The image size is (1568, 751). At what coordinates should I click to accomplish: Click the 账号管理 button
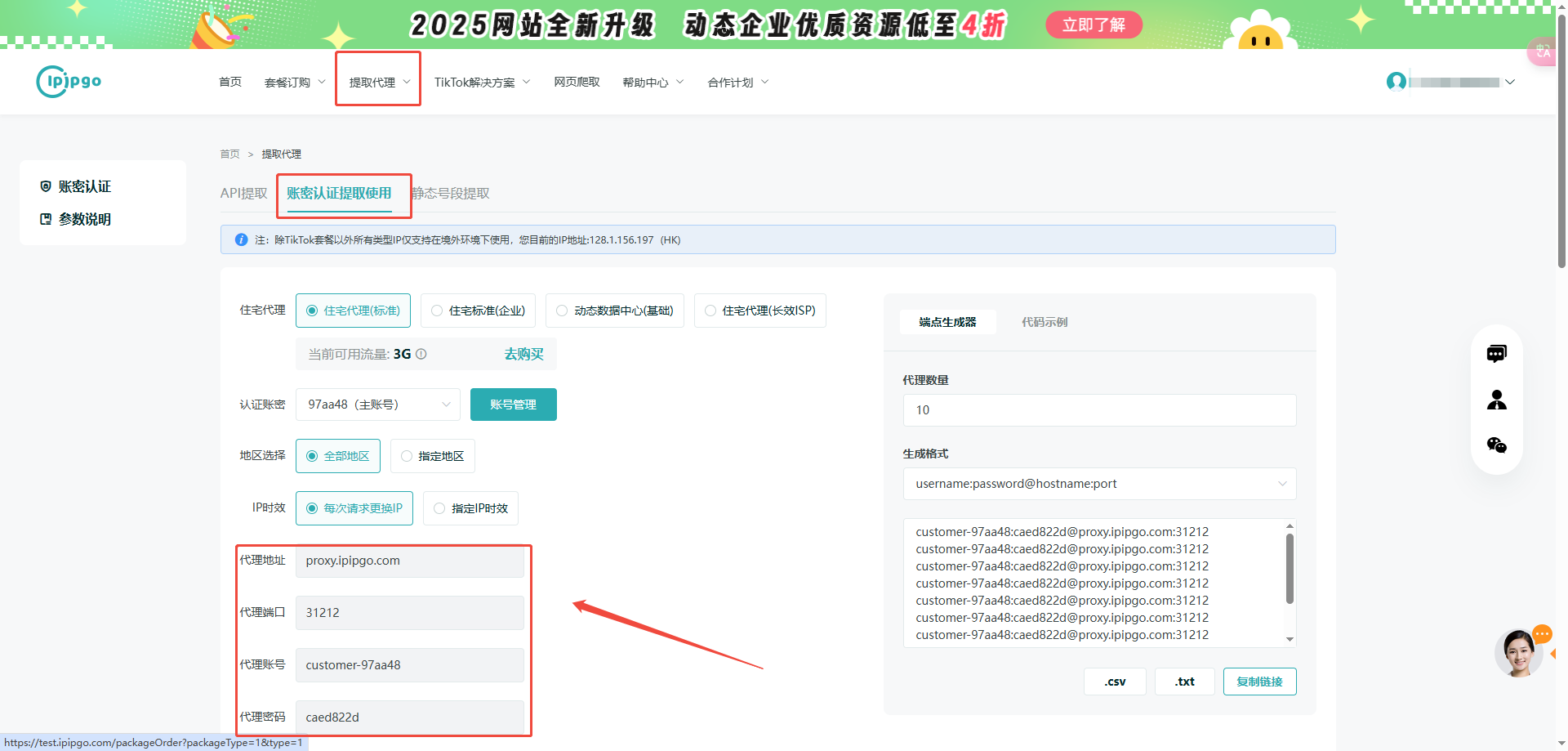(514, 405)
